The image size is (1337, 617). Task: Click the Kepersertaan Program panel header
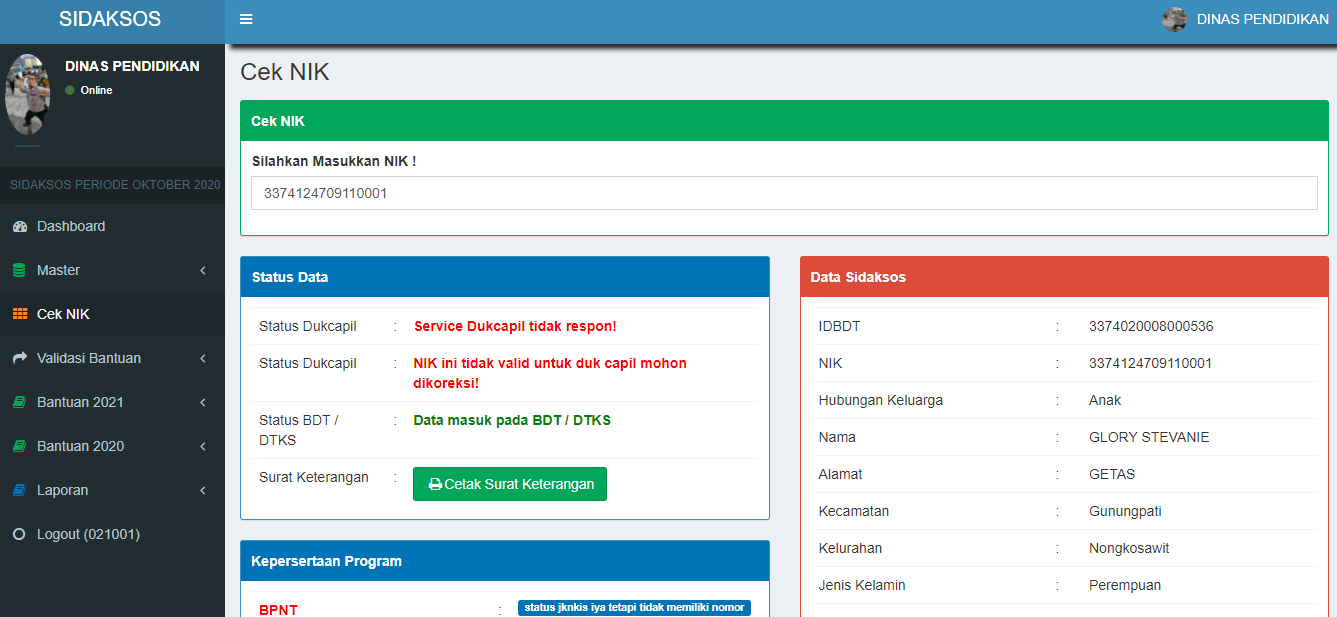(x=505, y=561)
